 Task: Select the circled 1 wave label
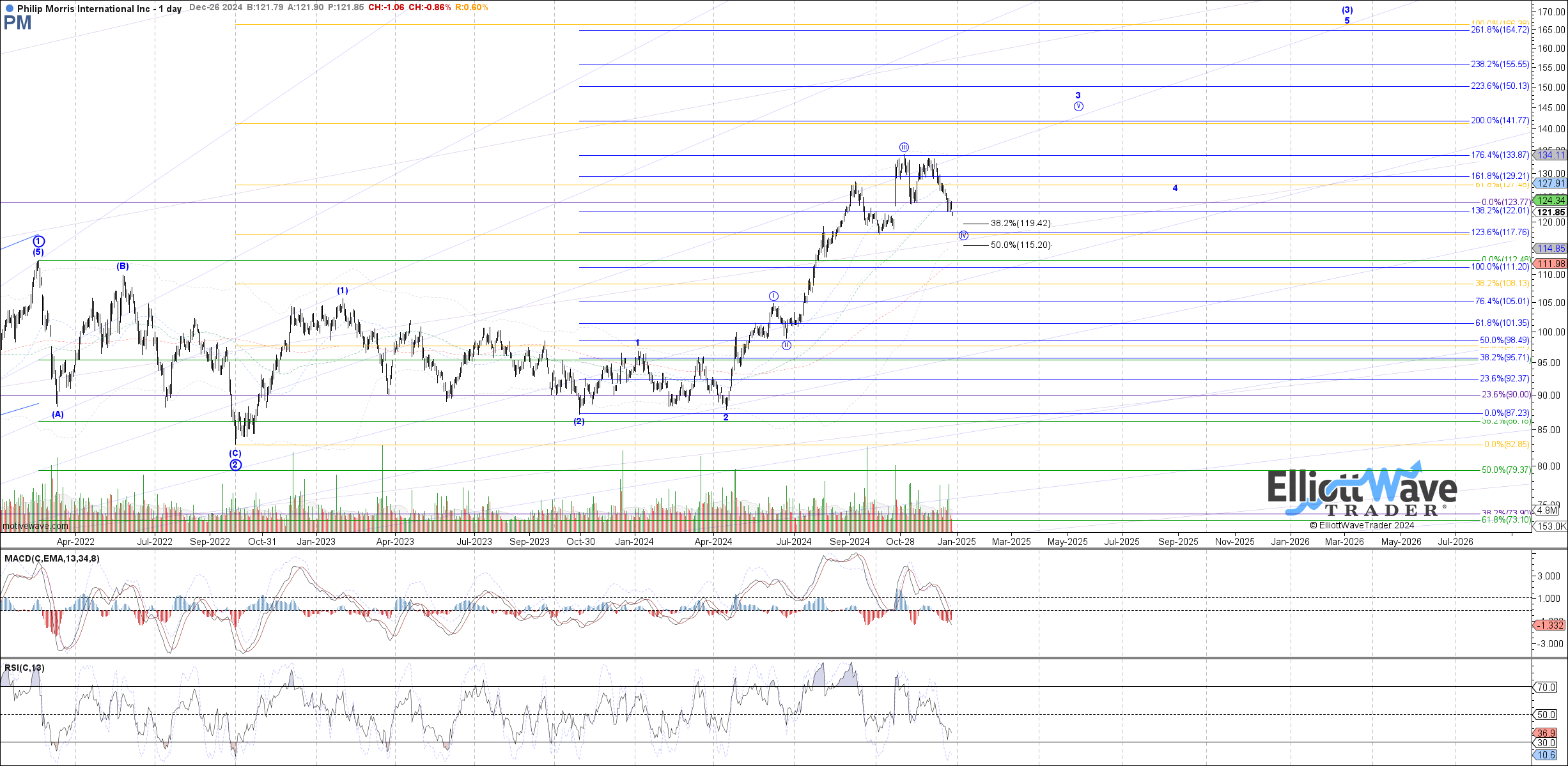[39, 241]
